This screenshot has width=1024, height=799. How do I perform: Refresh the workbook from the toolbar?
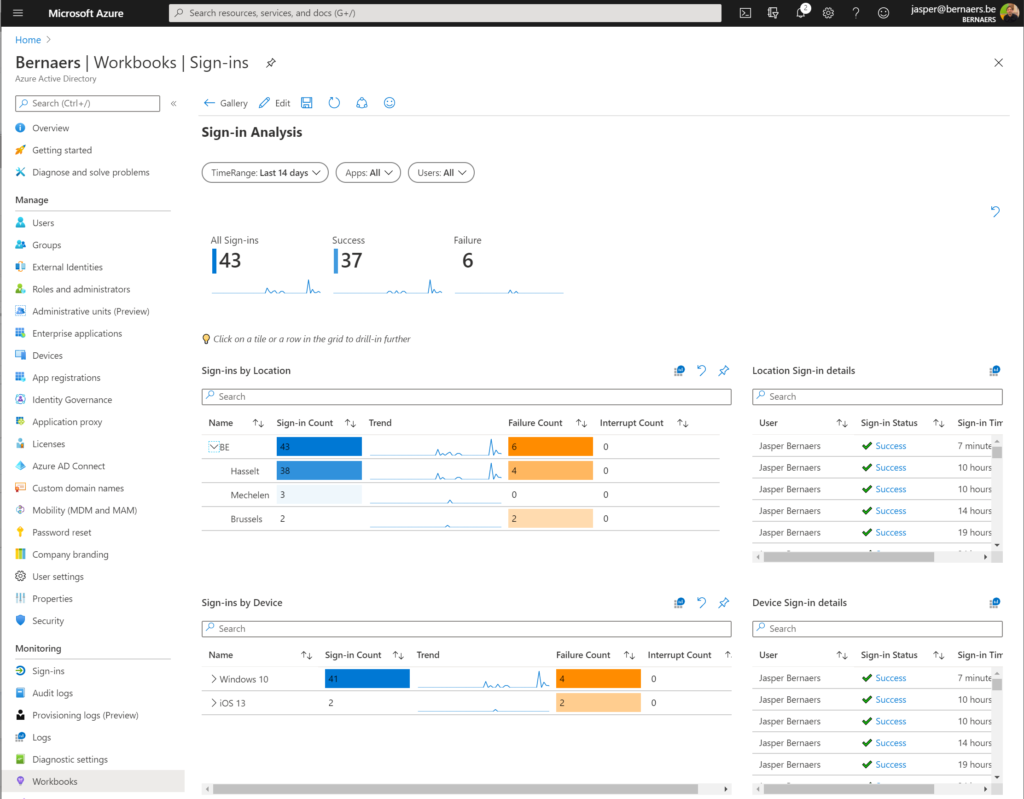[x=334, y=103]
